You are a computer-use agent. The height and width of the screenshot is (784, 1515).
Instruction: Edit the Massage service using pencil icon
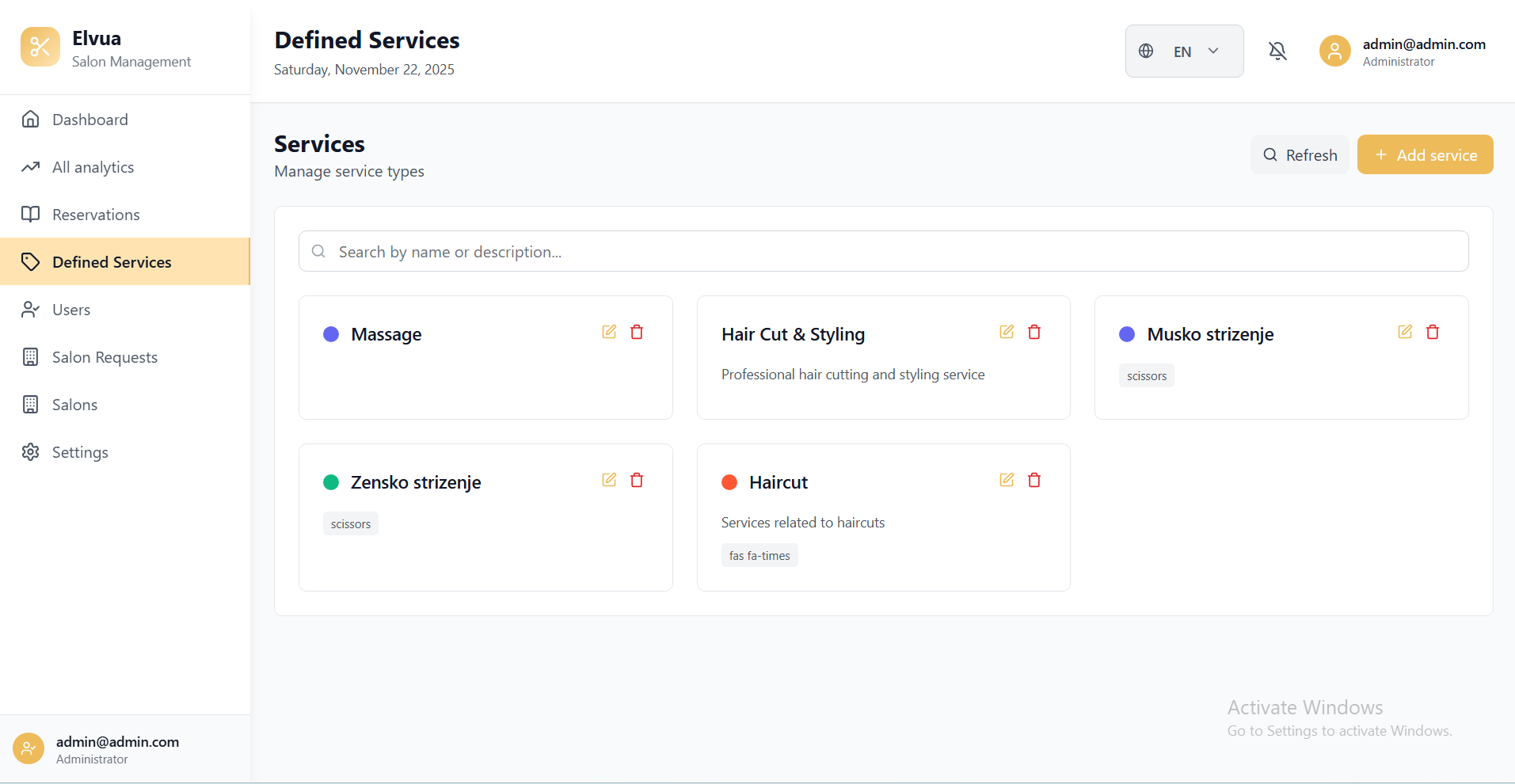click(608, 332)
